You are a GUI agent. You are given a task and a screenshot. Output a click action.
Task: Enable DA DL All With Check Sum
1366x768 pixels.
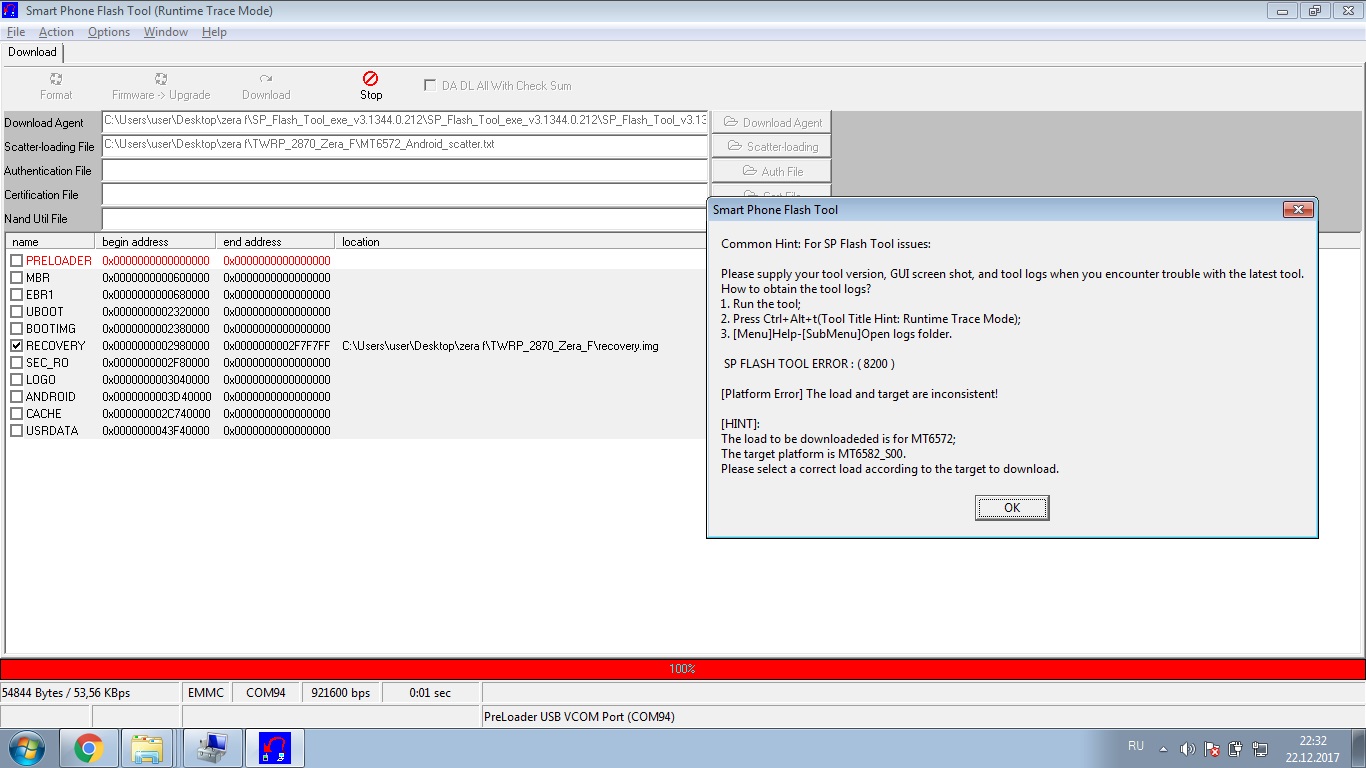point(430,86)
